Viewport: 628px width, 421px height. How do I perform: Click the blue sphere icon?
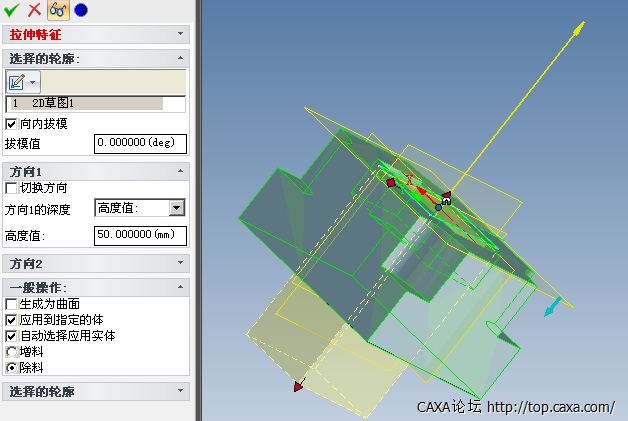81,10
